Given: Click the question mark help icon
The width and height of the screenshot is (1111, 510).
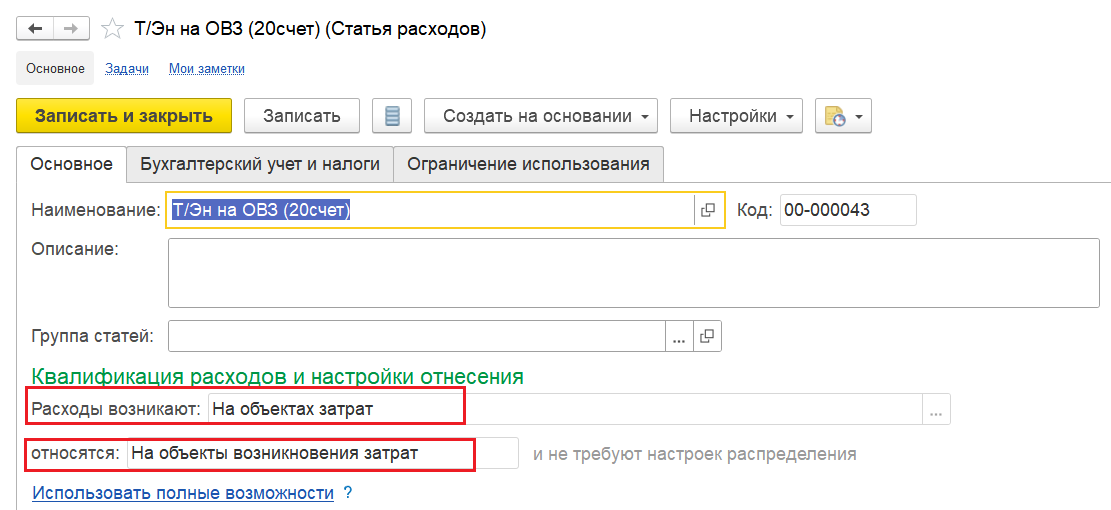Looking at the screenshot, I should pos(347,492).
